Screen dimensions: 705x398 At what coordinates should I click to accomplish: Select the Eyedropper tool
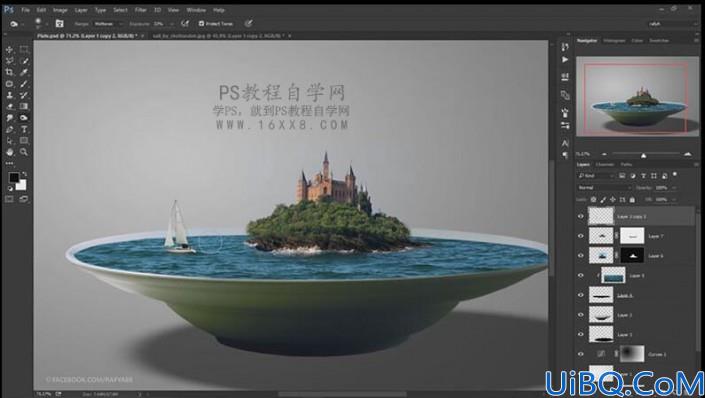(24, 72)
